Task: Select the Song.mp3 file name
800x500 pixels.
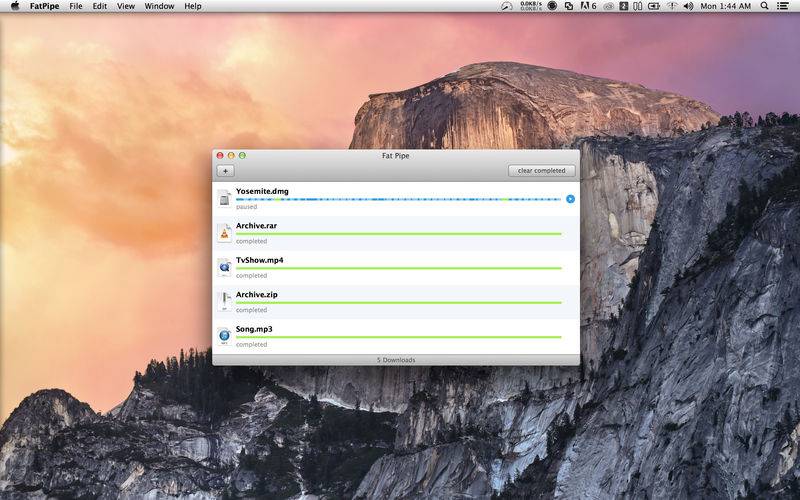Action: tap(254, 329)
